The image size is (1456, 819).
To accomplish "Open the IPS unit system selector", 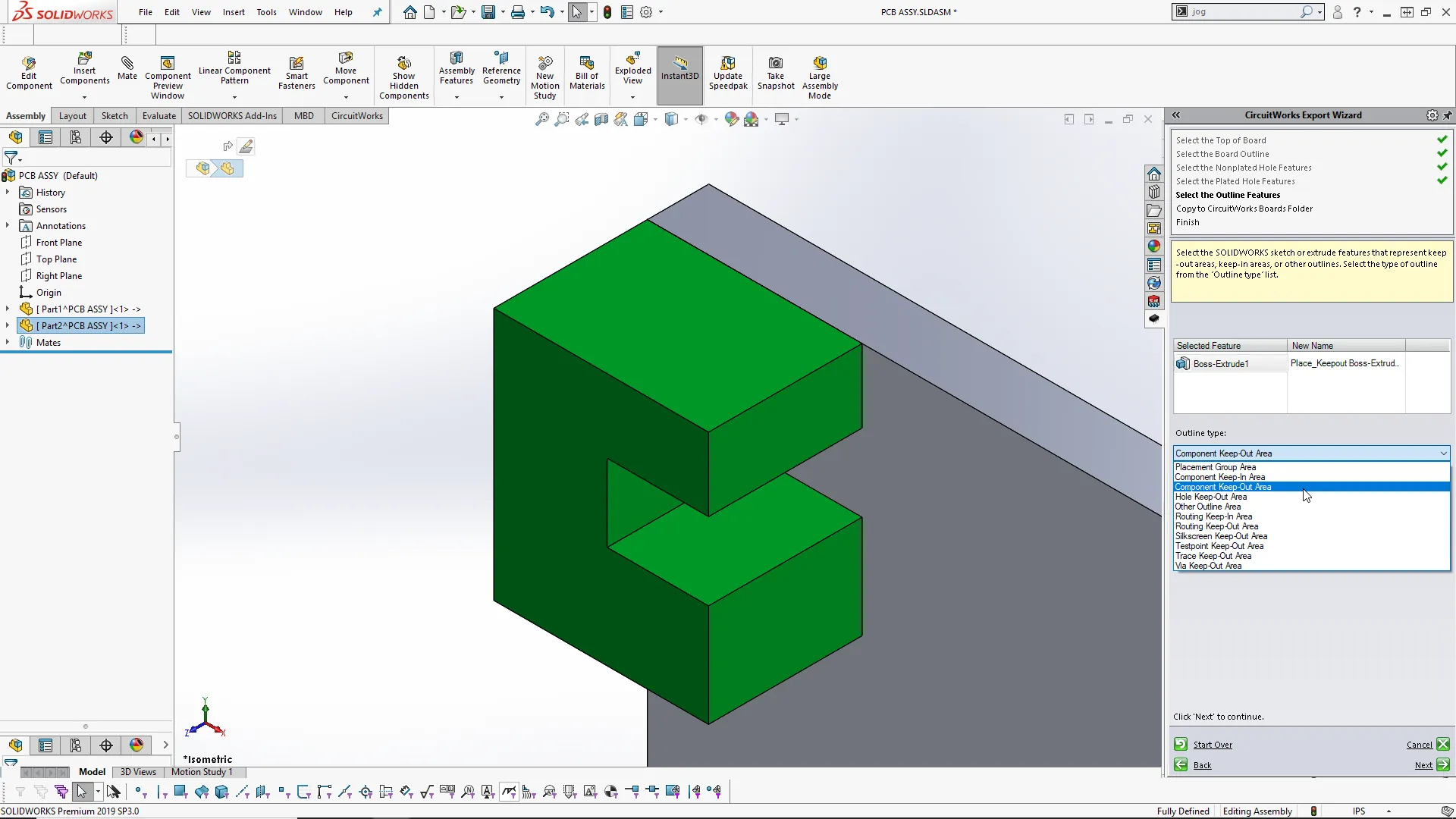I will [1371, 811].
